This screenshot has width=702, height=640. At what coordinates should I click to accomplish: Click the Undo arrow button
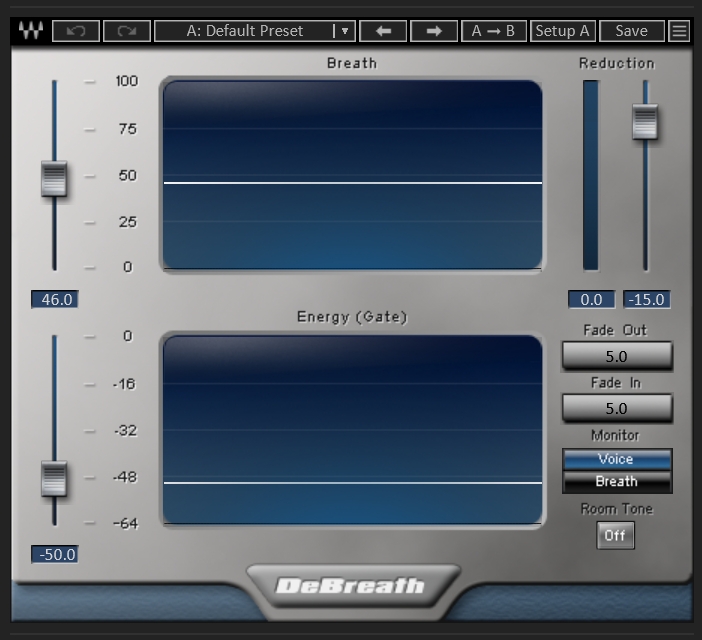click(x=76, y=31)
